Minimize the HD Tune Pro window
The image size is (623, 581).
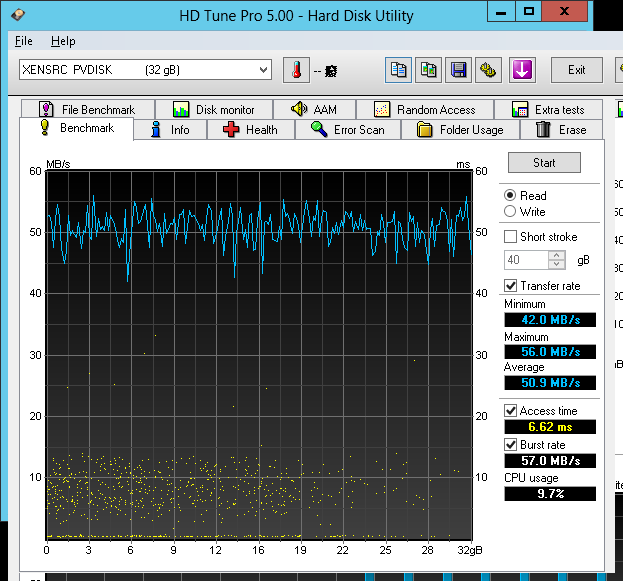click(501, 11)
